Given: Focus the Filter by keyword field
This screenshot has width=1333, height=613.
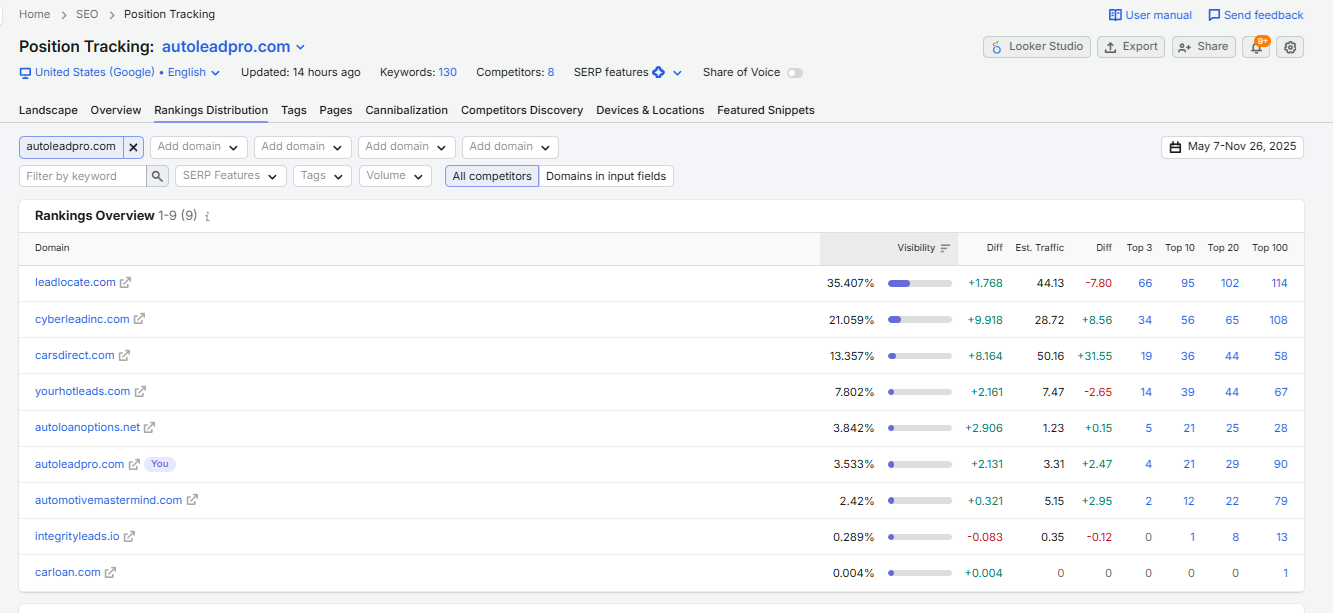Looking at the screenshot, I should [83, 176].
